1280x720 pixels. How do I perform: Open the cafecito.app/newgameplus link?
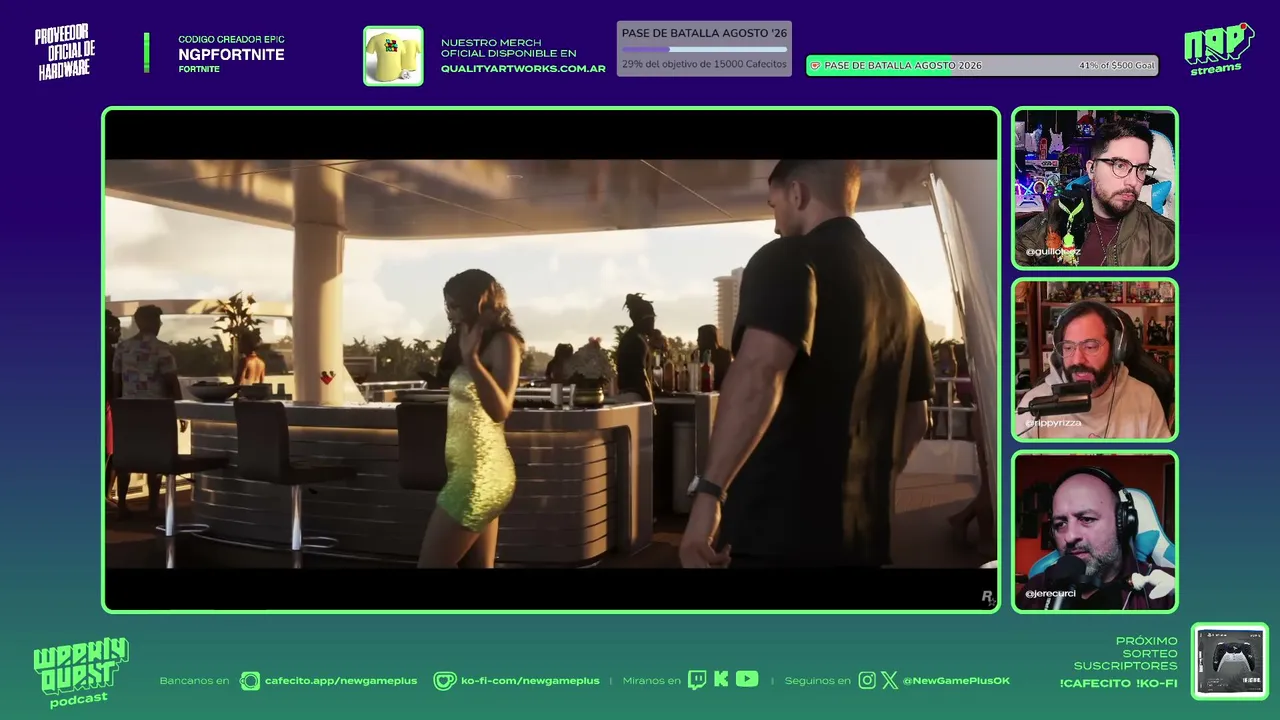(x=341, y=681)
